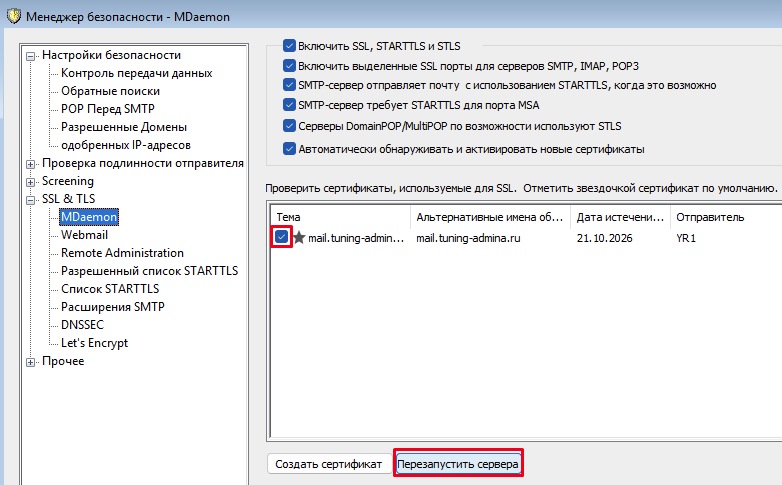Open Разрешенные Домены settings
782x485 pixels.
point(124,127)
